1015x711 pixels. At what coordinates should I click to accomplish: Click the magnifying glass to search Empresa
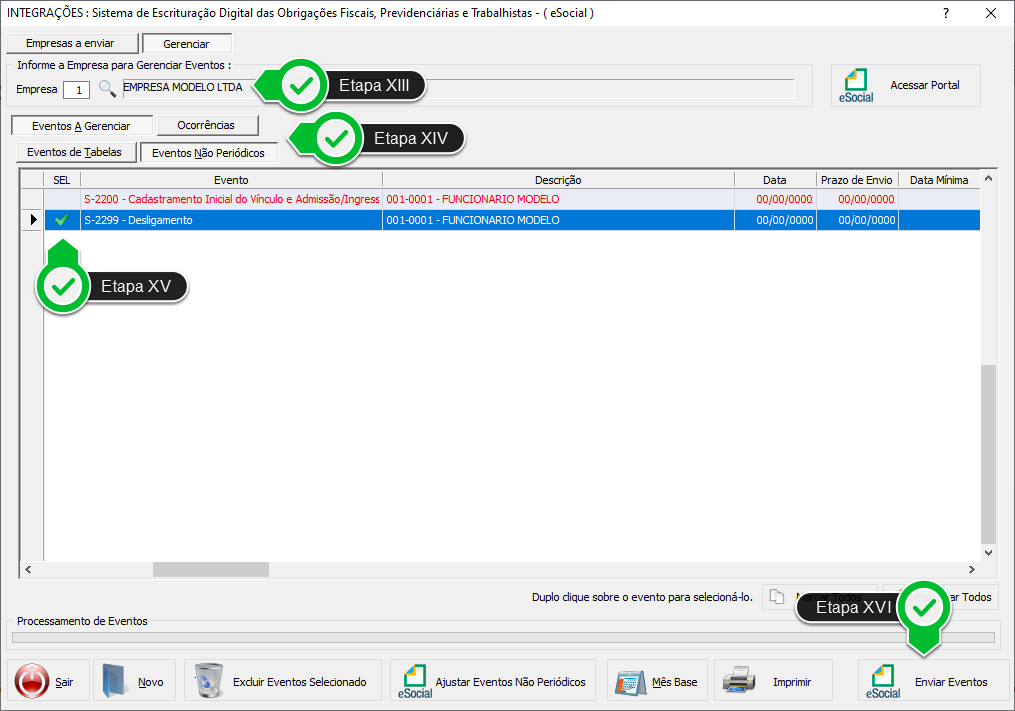107,88
